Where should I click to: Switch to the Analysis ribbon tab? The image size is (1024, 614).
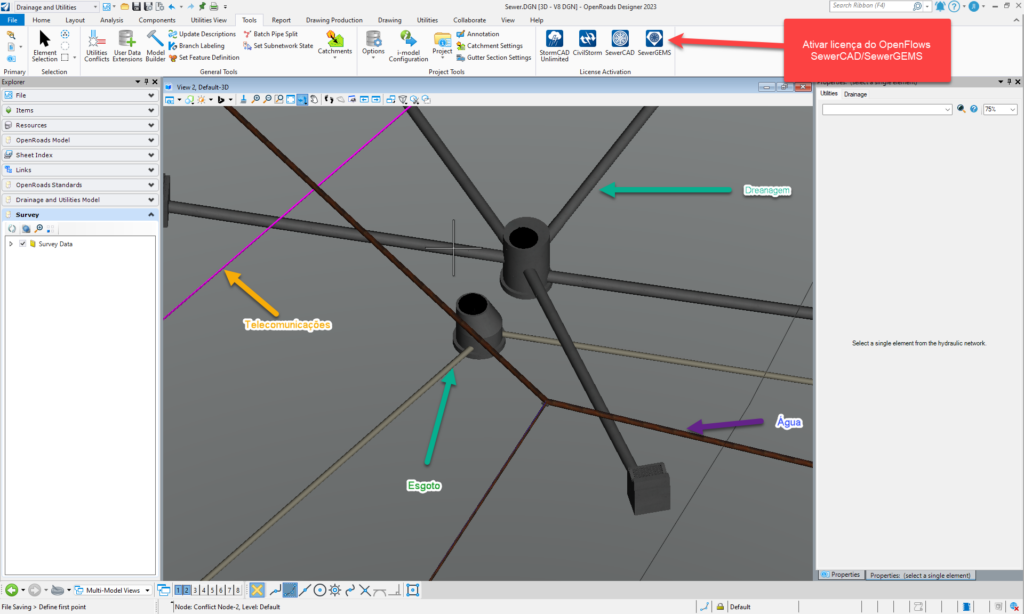pos(112,20)
